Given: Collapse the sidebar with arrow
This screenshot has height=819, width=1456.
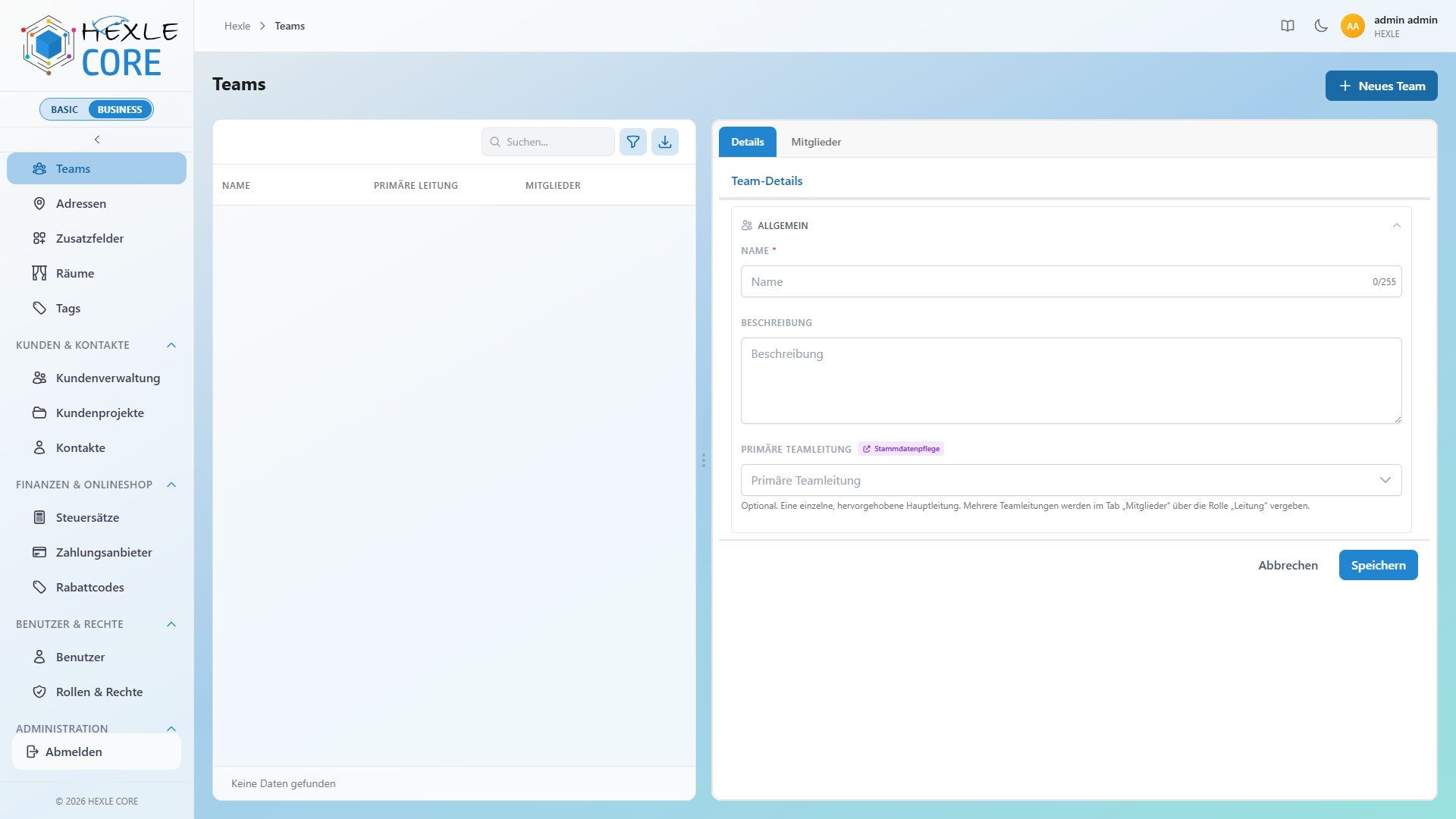Looking at the screenshot, I should tap(97, 140).
